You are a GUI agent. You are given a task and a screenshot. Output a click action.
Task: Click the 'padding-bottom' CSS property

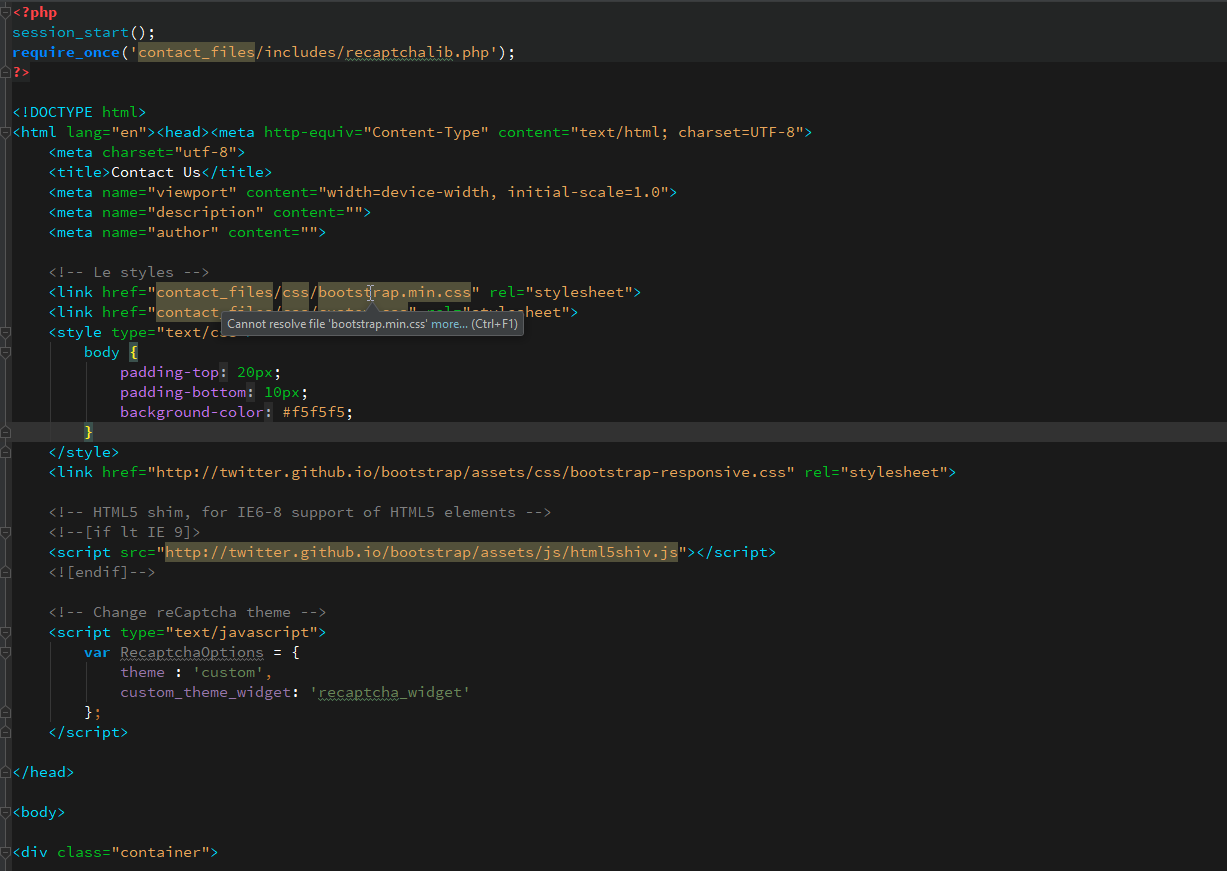[x=183, y=392]
